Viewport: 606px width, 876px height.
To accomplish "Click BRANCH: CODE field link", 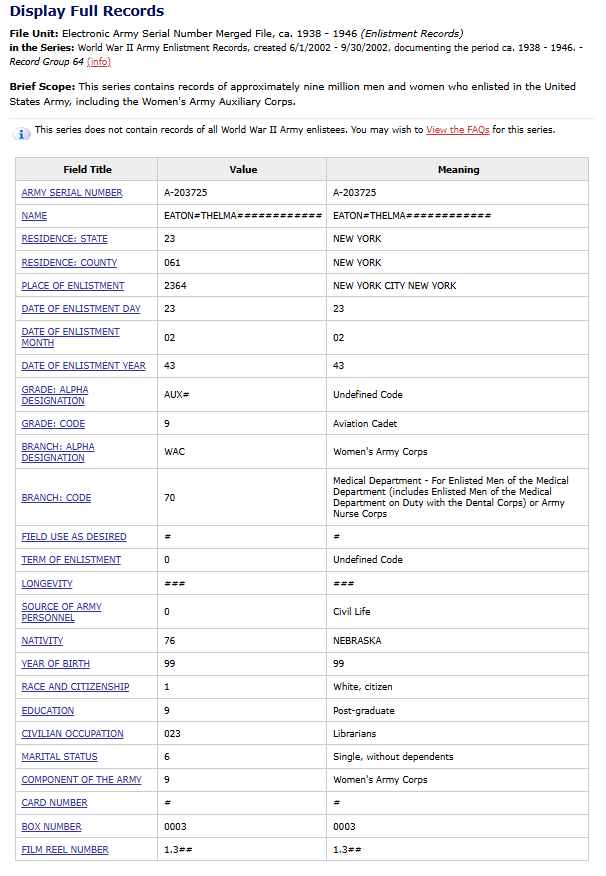I will (56, 498).
